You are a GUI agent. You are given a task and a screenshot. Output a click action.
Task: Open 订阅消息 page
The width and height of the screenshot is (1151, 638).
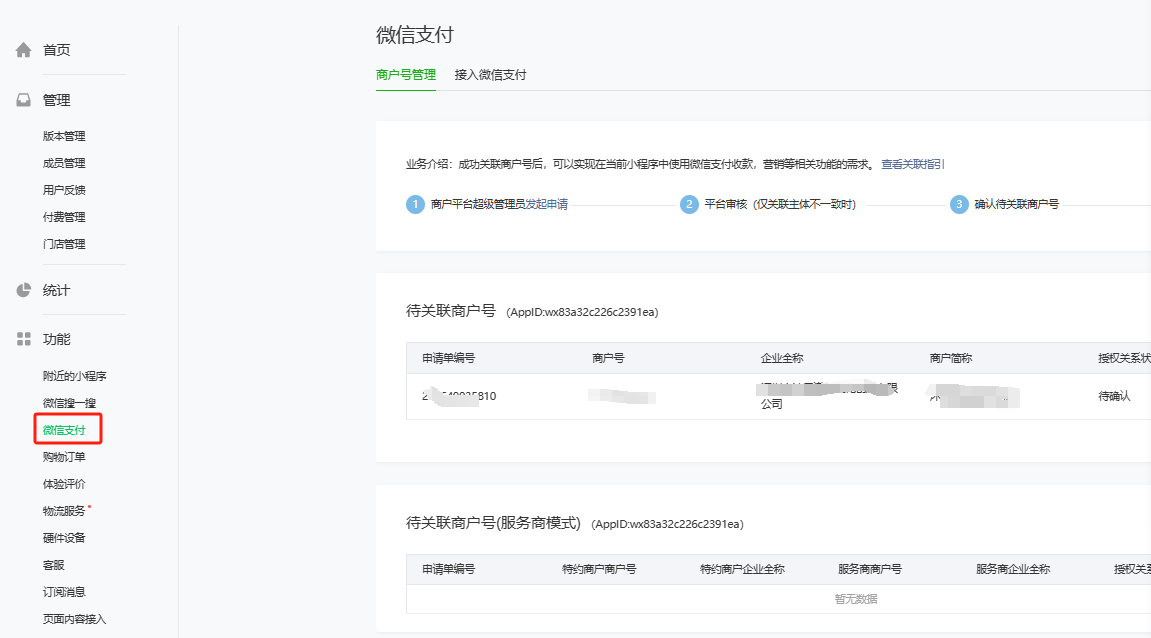coord(64,592)
